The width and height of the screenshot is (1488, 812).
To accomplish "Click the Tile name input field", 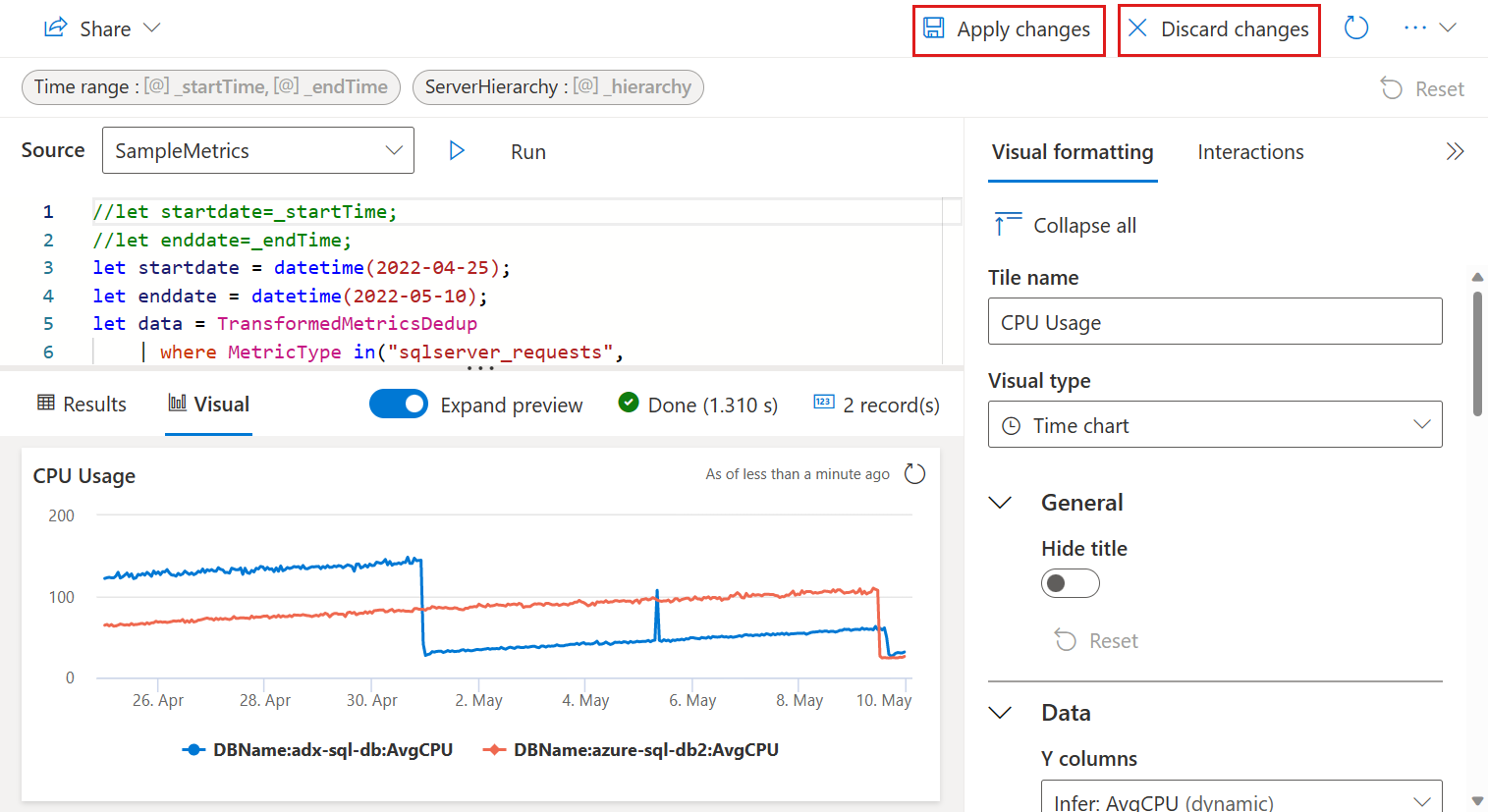I will click(1214, 322).
